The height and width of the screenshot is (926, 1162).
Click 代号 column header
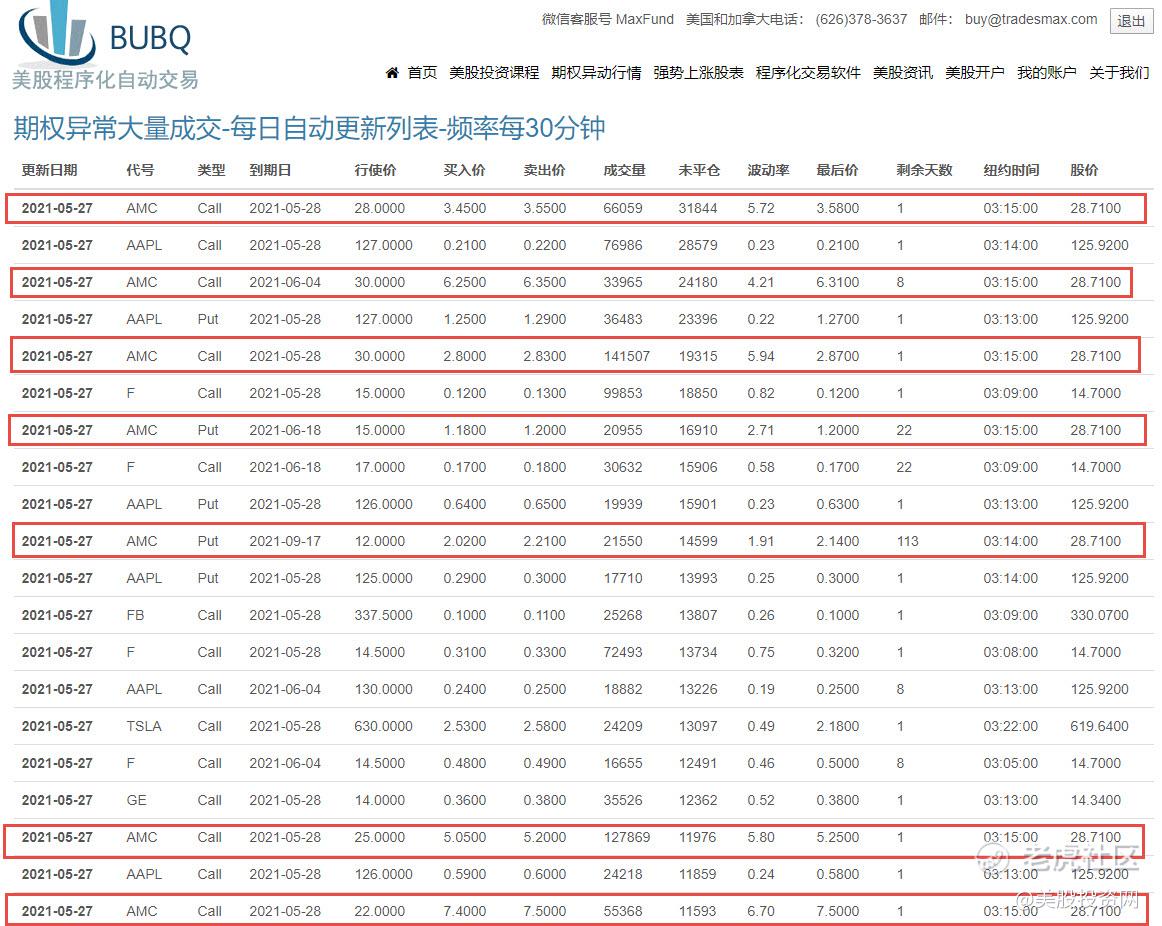point(141,170)
